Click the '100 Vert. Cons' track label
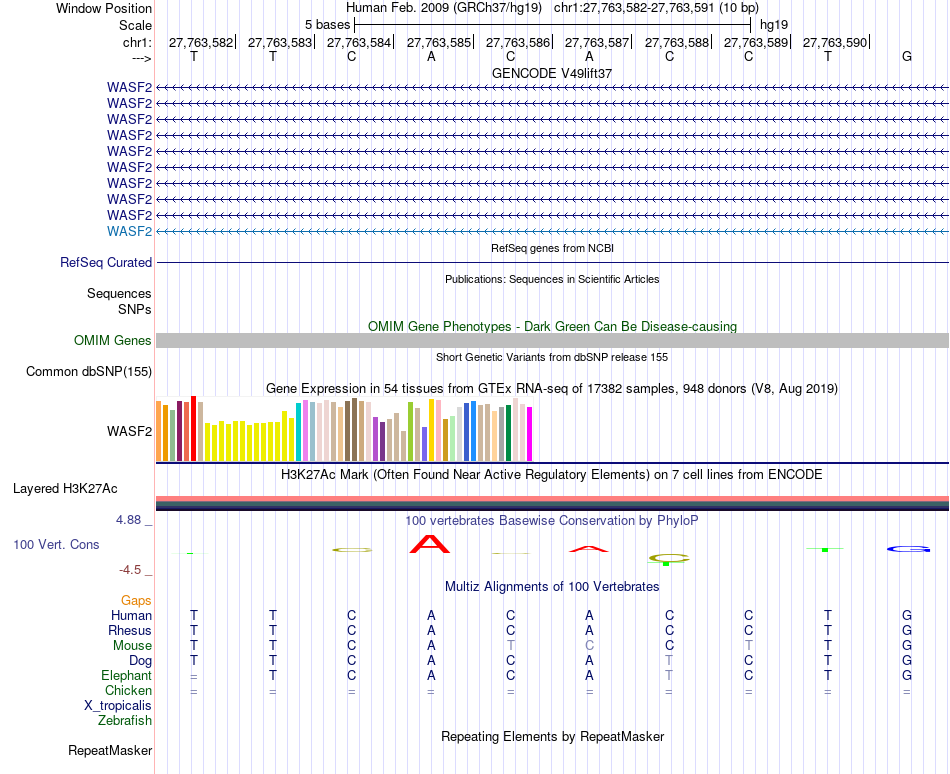This screenshot has width=950, height=774. point(56,544)
